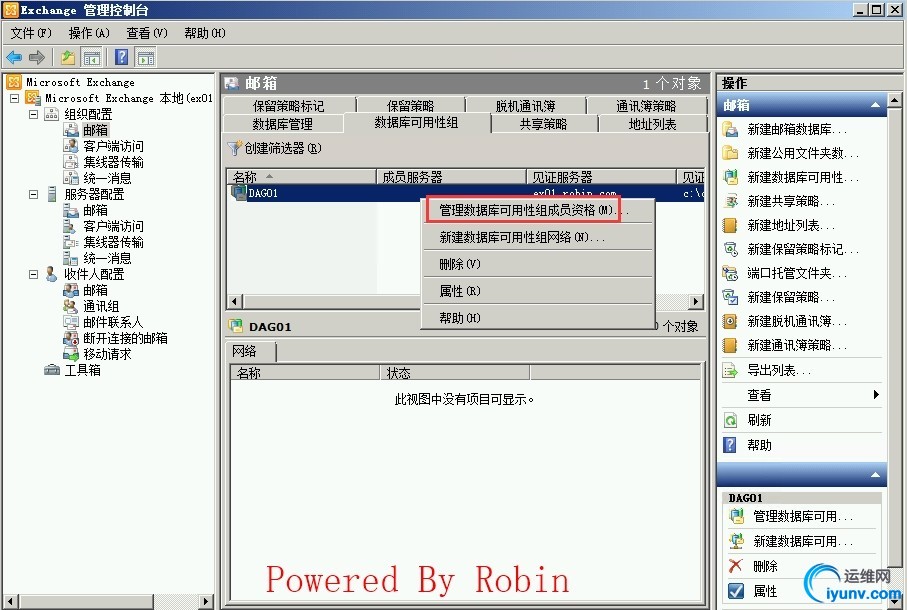Open the 操作(A) menu
The width and height of the screenshot is (907, 610).
pos(89,33)
